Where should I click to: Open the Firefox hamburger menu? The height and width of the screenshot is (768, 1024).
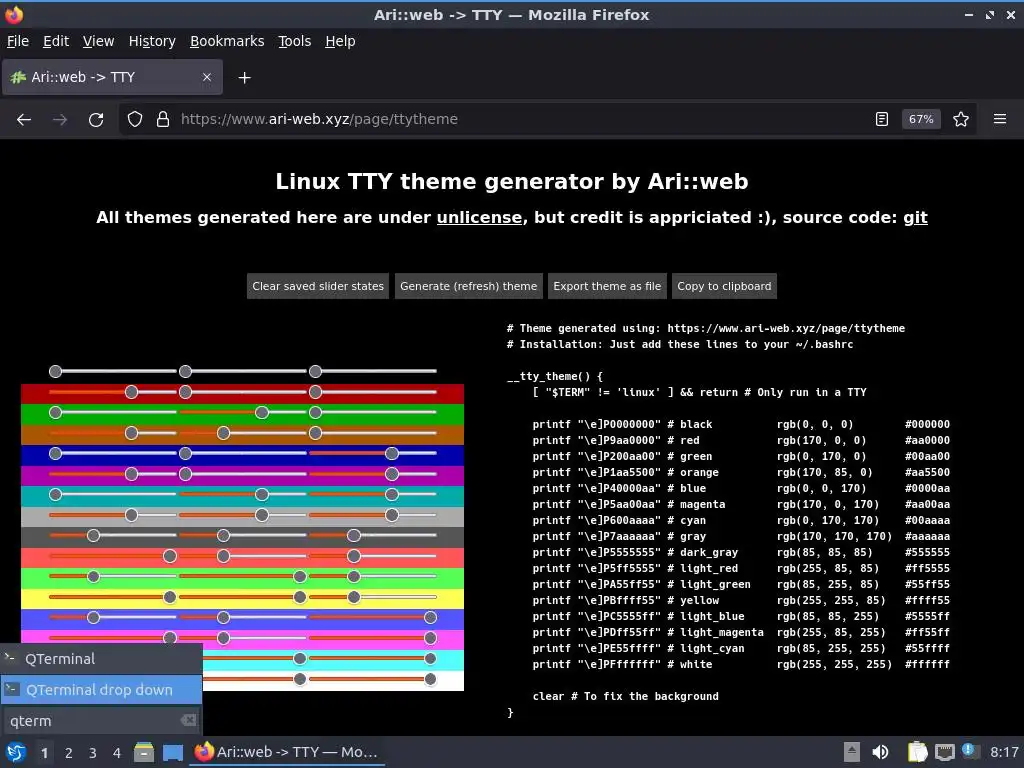[x=1000, y=119]
